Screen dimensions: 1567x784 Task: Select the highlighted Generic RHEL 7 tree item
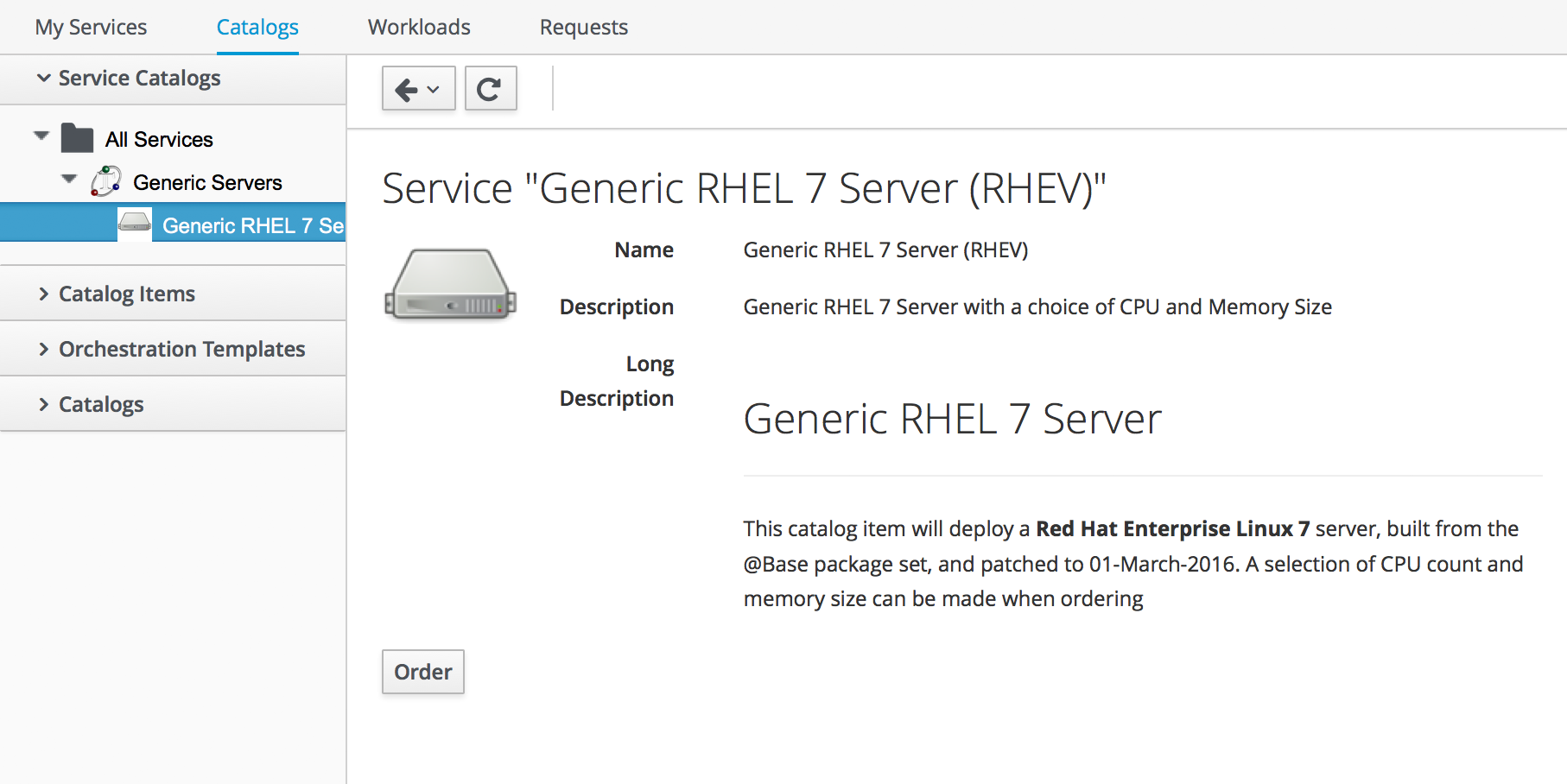(x=252, y=225)
